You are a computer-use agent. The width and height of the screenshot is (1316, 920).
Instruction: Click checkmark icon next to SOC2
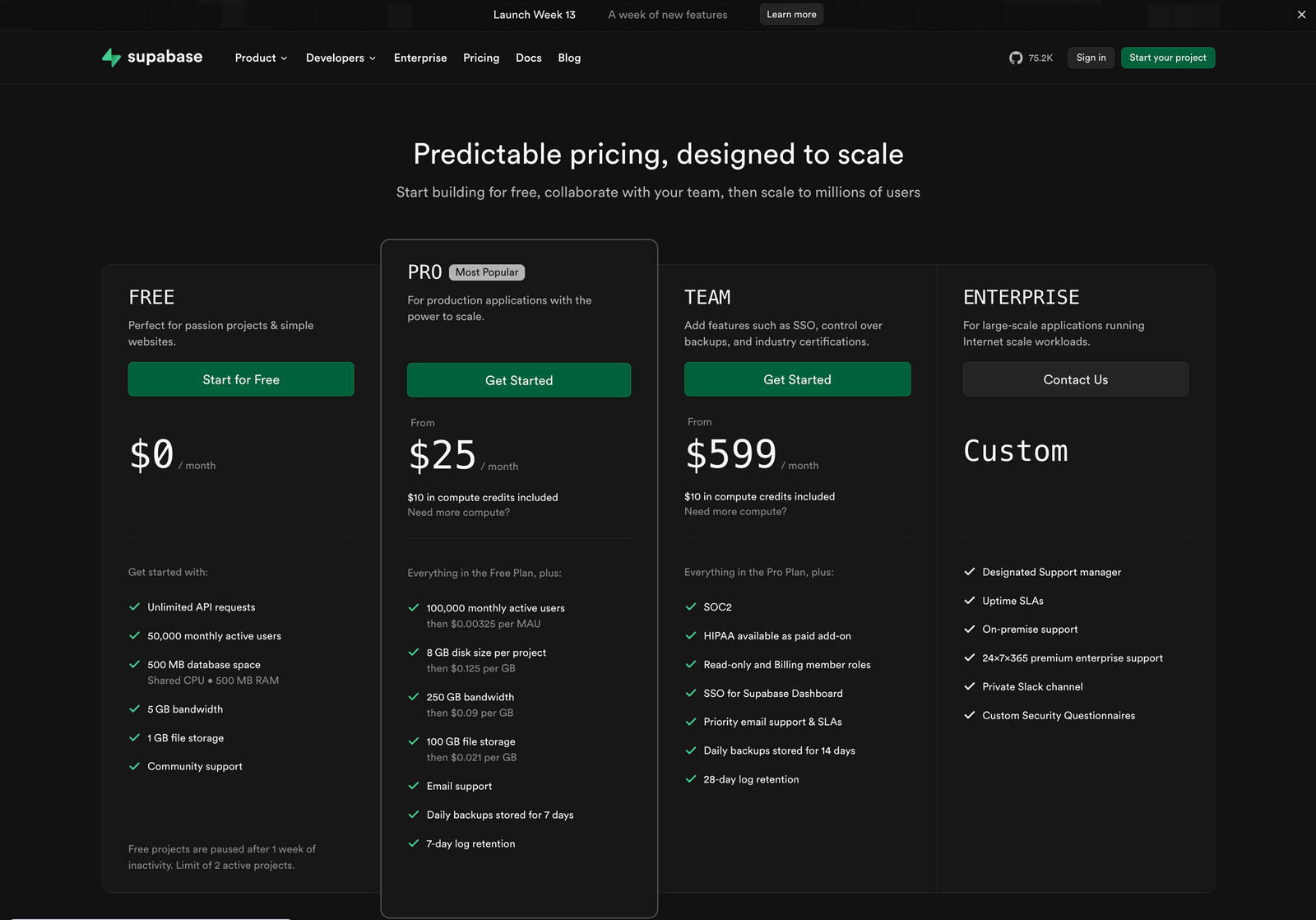691,607
